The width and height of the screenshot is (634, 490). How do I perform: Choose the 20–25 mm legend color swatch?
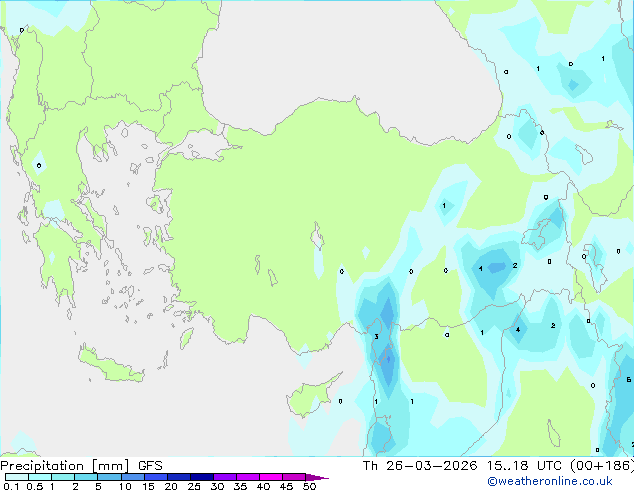(x=179, y=477)
